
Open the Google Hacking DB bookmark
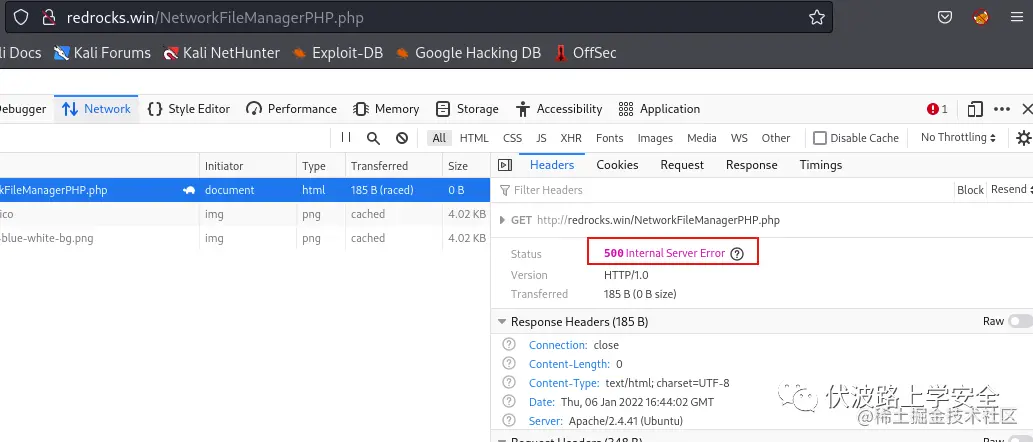pyautogui.click(x=468, y=53)
